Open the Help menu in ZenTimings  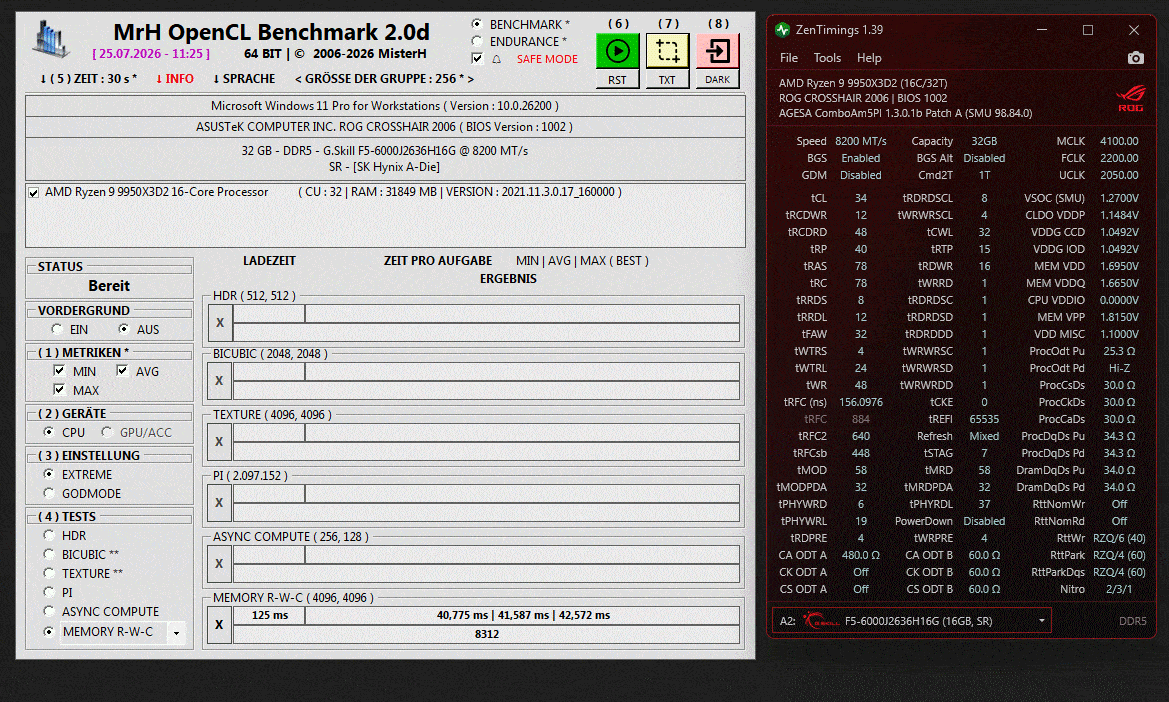tap(869, 57)
